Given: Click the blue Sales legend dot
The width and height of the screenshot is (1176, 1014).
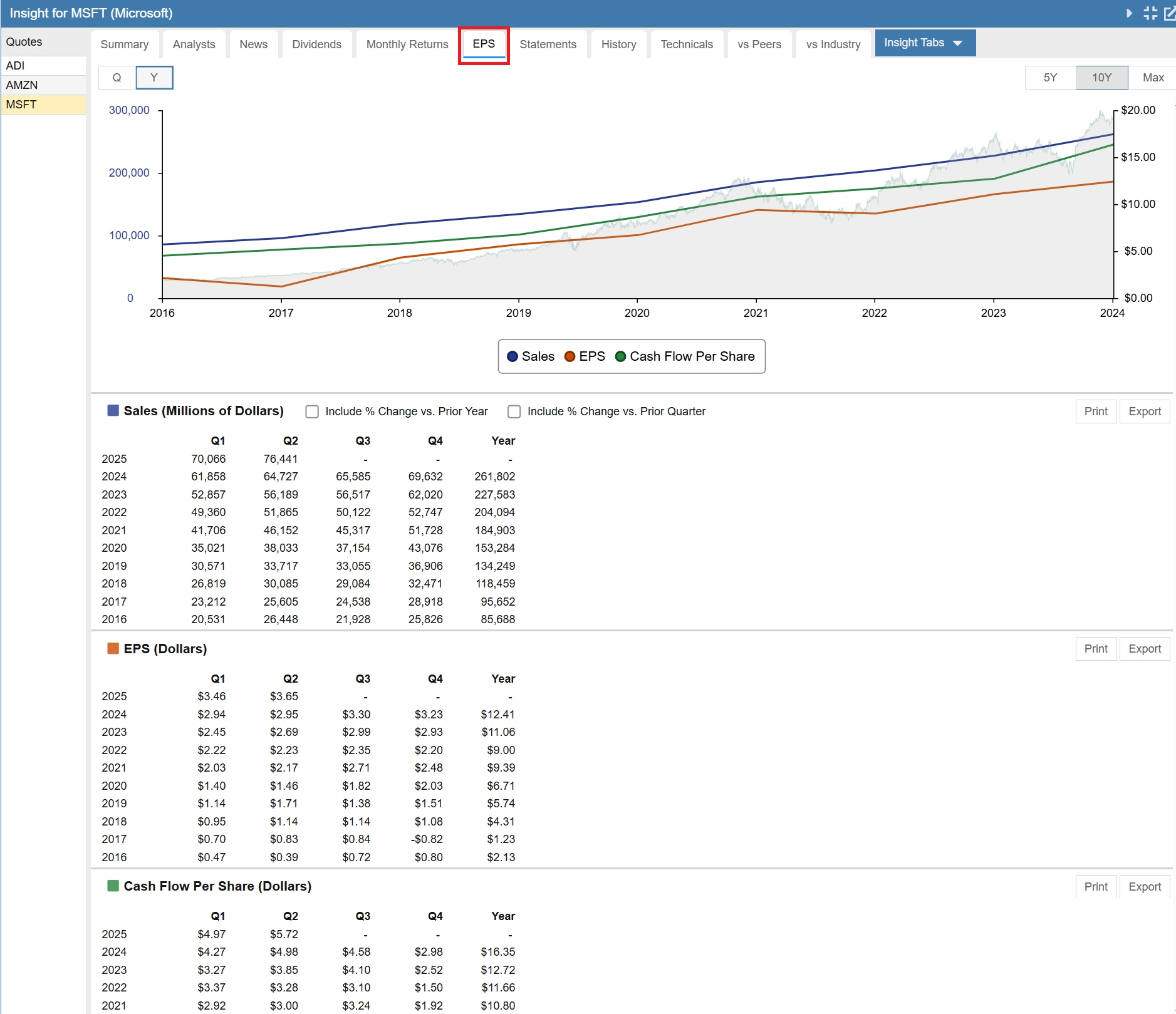Looking at the screenshot, I should pos(513,356).
